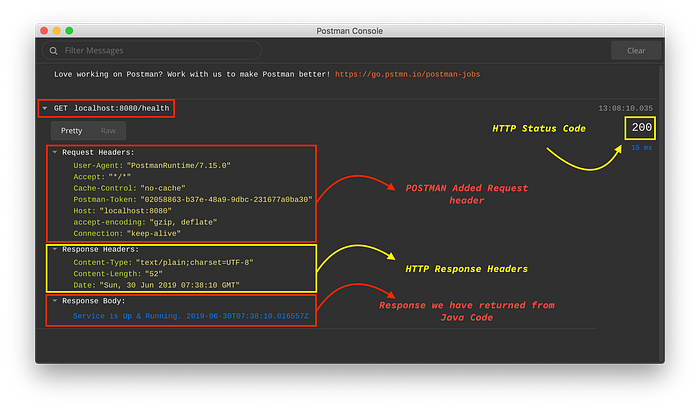Screen dimensions: 700x410
Task: Select the Host "localhost:8080" header line
Action: click(122, 211)
